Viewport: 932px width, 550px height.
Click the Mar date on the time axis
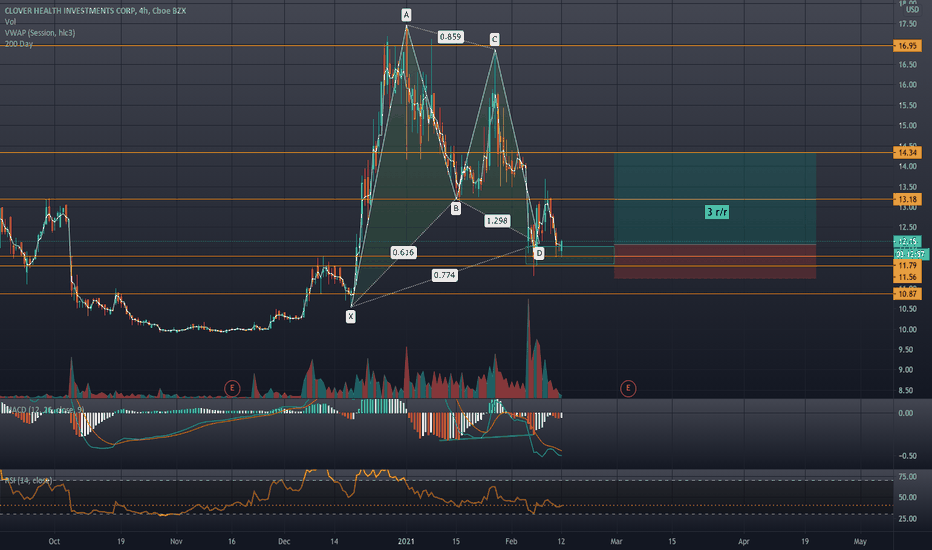click(x=616, y=542)
